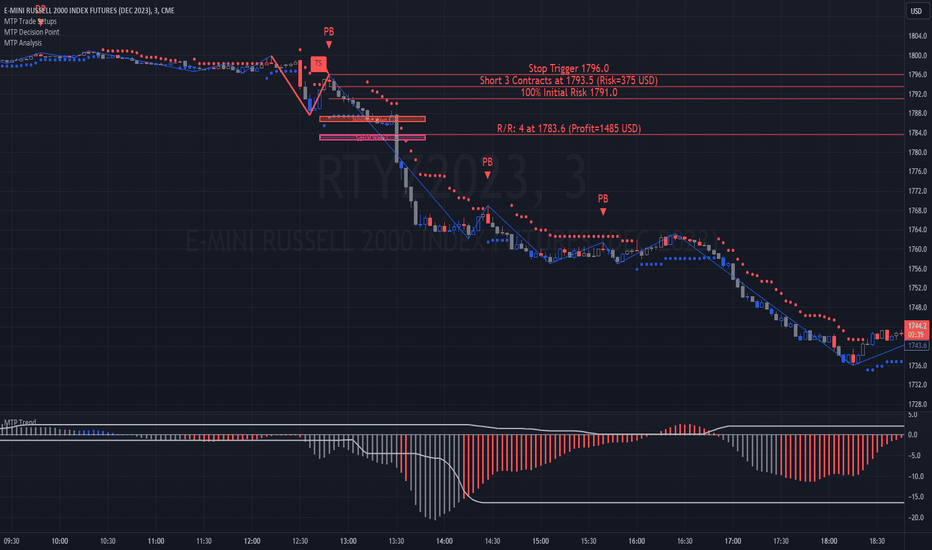Click the 1784.0 price axis label
The width and height of the screenshot is (932, 550).
pos(917,133)
